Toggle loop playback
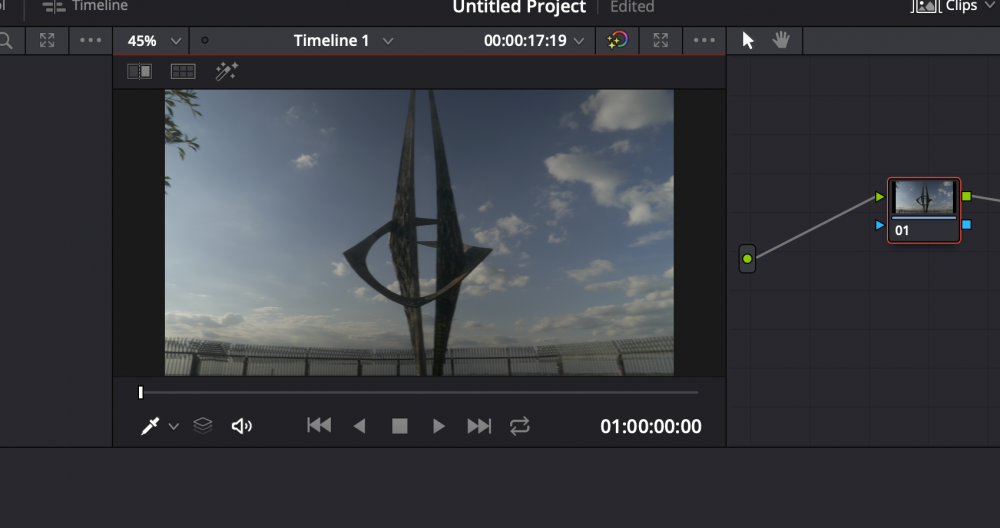This screenshot has height=528, width=1000. [x=519, y=426]
